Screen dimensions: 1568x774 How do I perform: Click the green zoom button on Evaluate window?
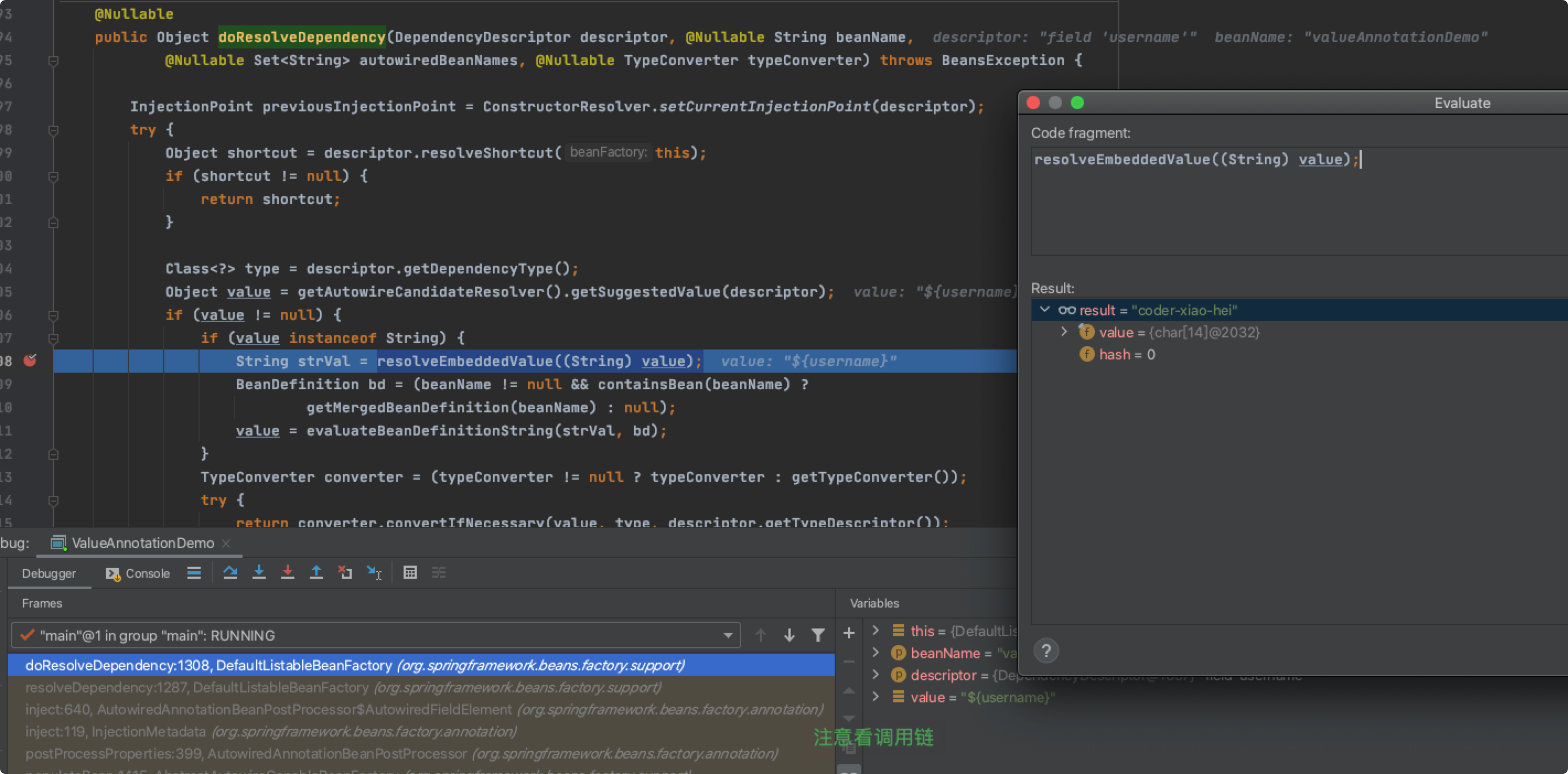[x=1077, y=103]
